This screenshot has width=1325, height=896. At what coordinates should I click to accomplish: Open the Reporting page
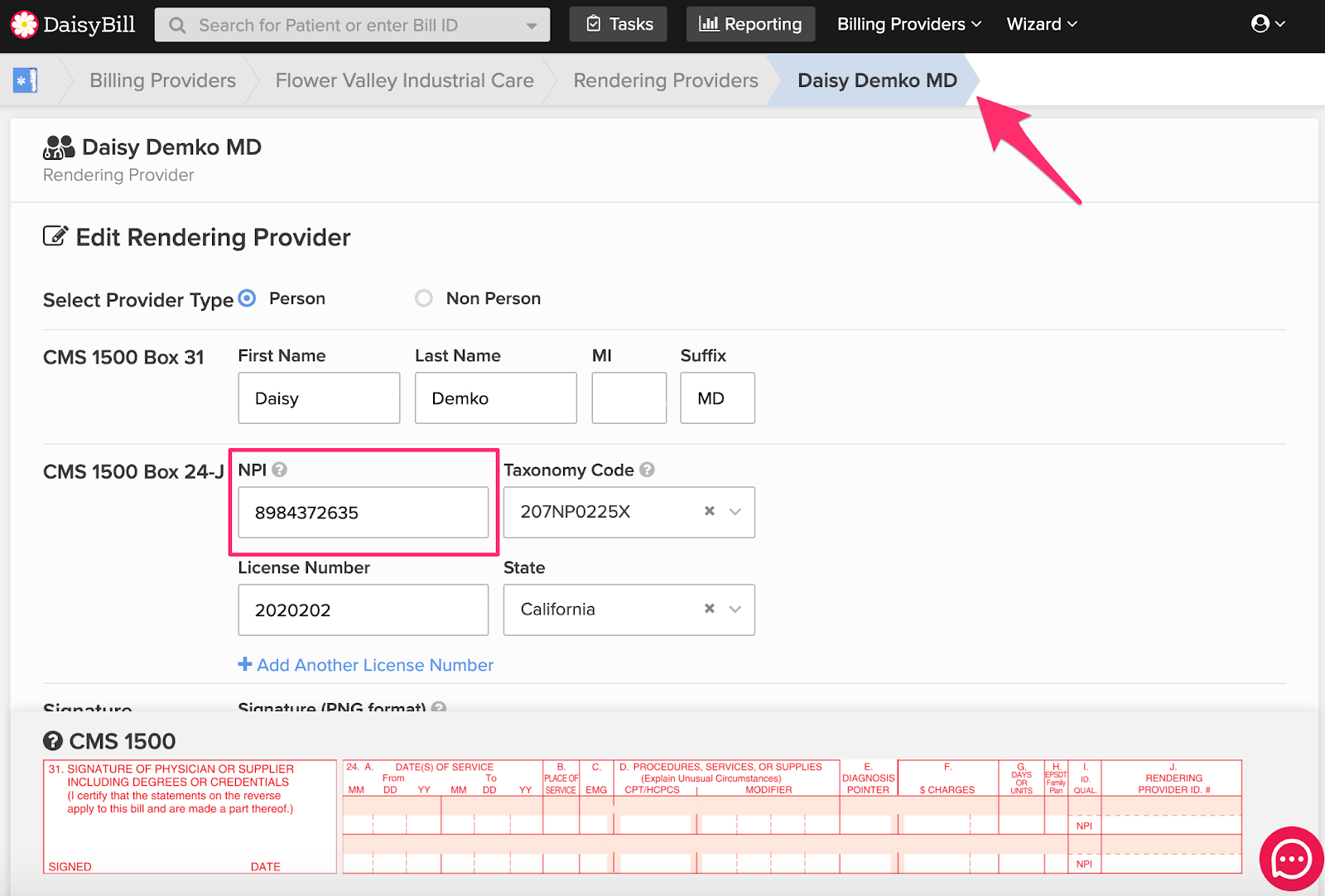(750, 24)
